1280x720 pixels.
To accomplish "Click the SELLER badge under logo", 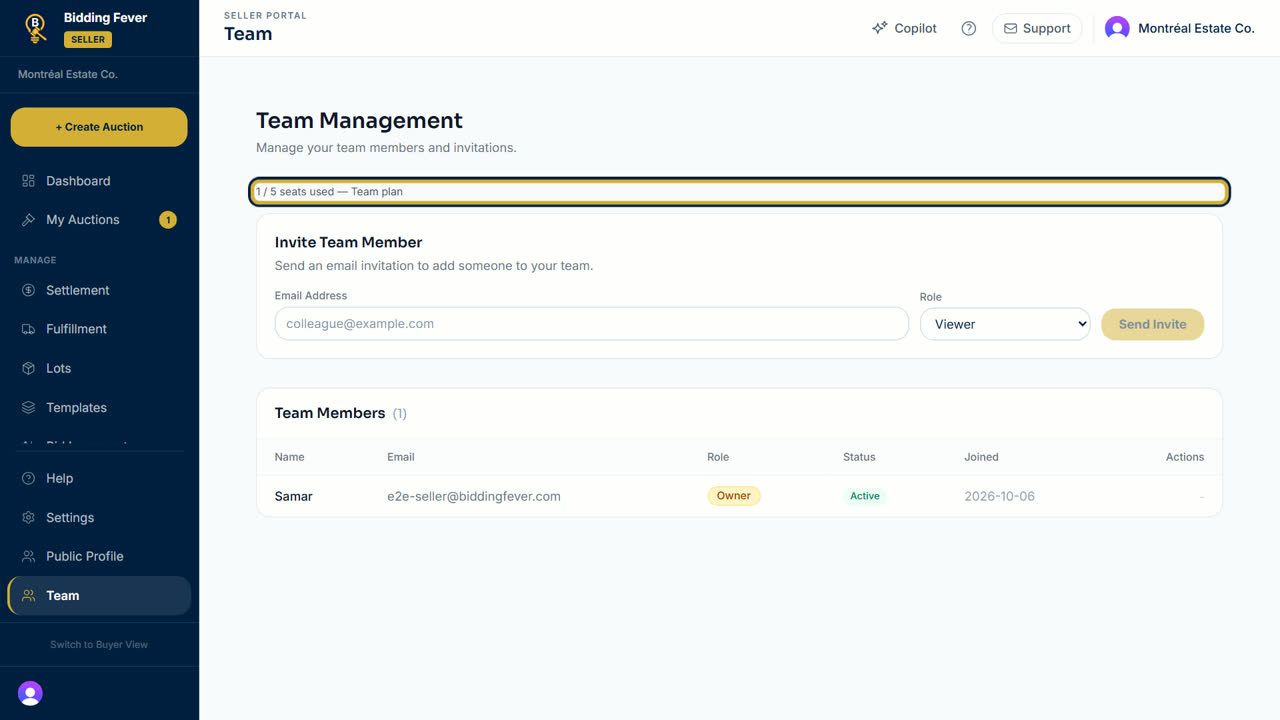I will [x=88, y=40].
